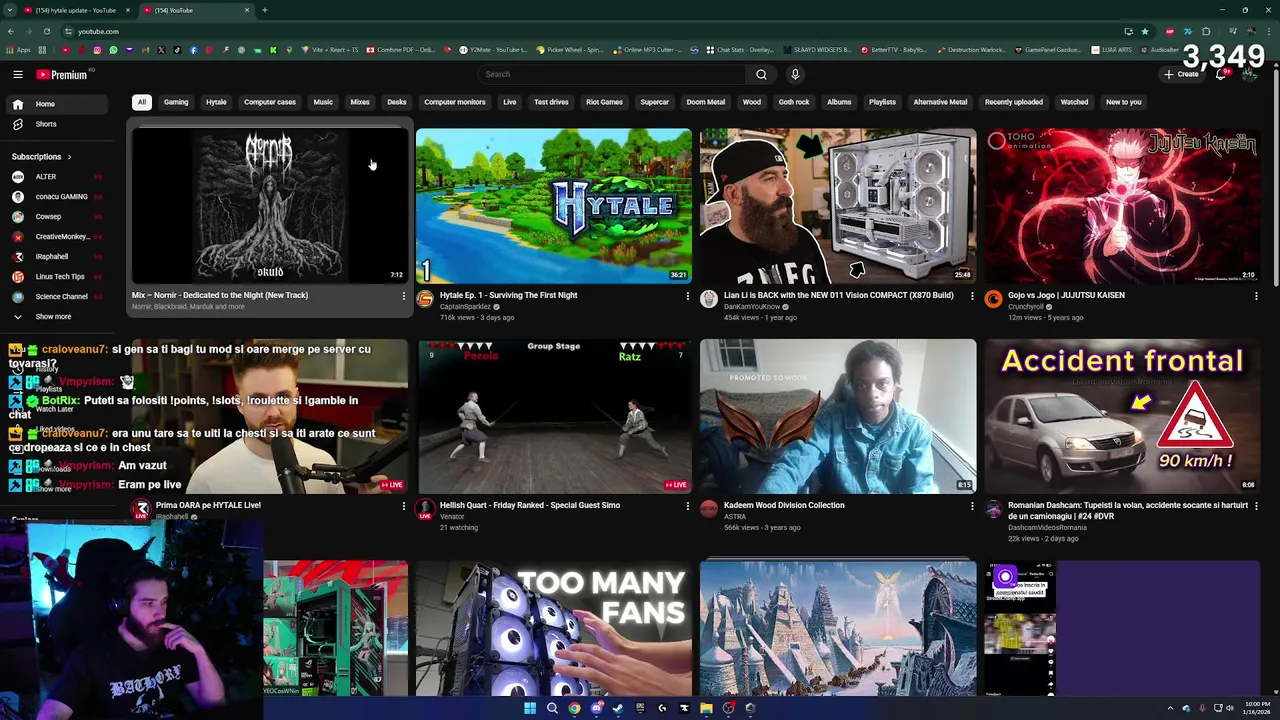Screen dimensions: 1280x720
Task: Open DanKamYouKnow channel avatar
Action: tap(709, 299)
